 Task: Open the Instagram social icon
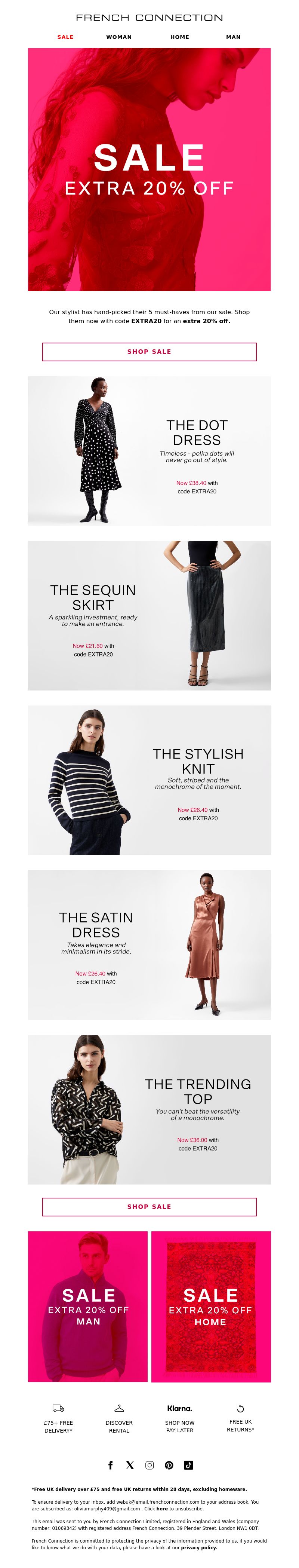tap(149, 1465)
